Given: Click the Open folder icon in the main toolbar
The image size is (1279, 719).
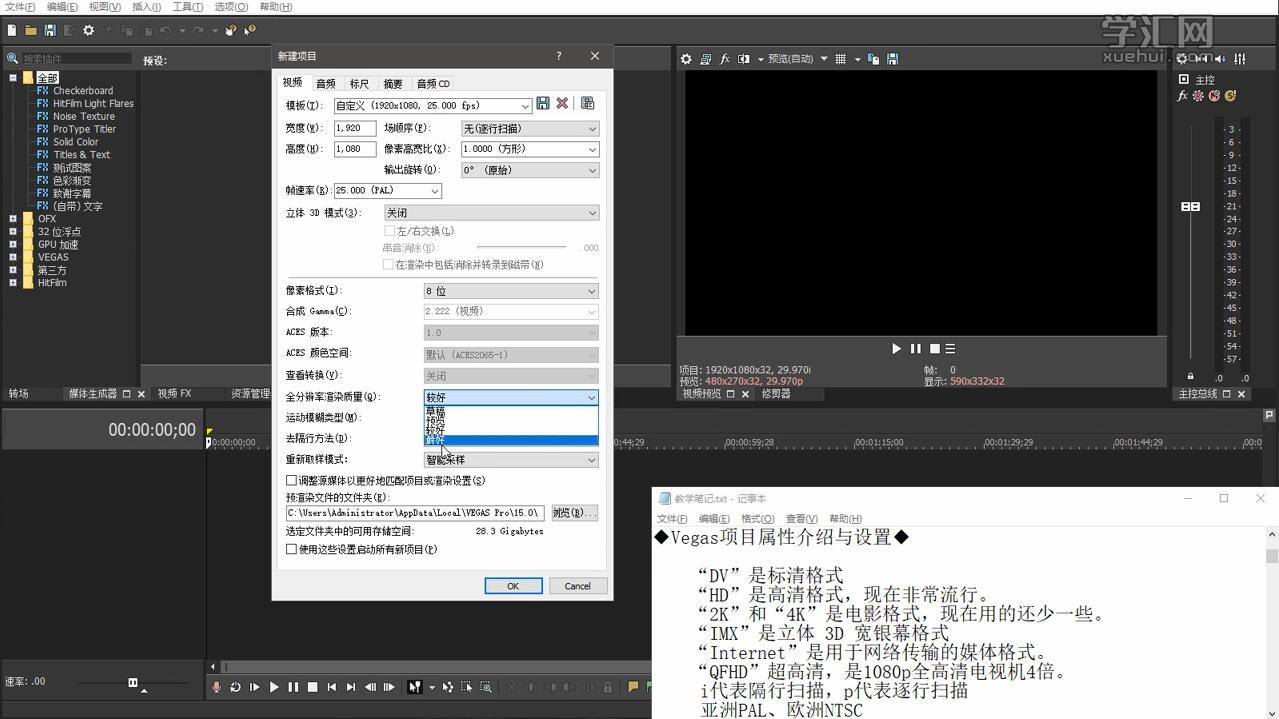Looking at the screenshot, I should (x=31, y=31).
